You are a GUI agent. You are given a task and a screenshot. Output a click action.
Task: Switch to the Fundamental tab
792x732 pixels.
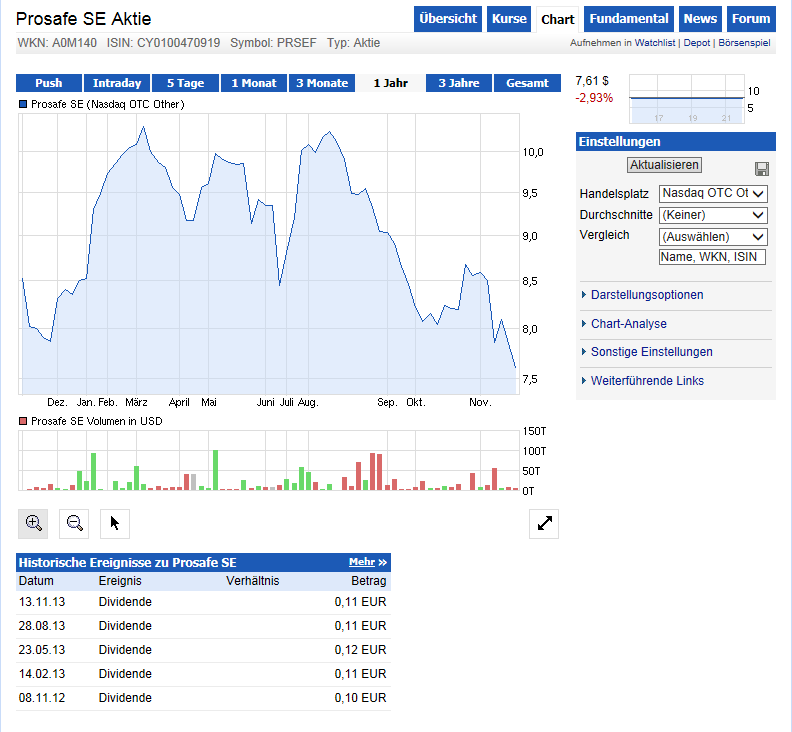pyautogui.click(x=629, y=19)
